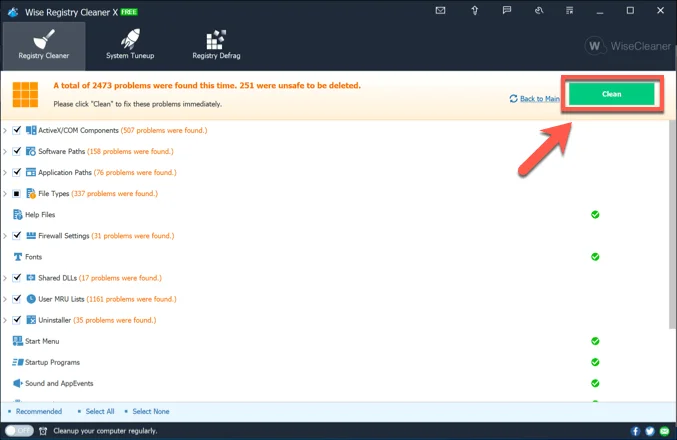Image resolution: width=677 pixels, height=440 pixels.
Task: Click the User MRU Lists clock icon
Action: tap(31, 299)
